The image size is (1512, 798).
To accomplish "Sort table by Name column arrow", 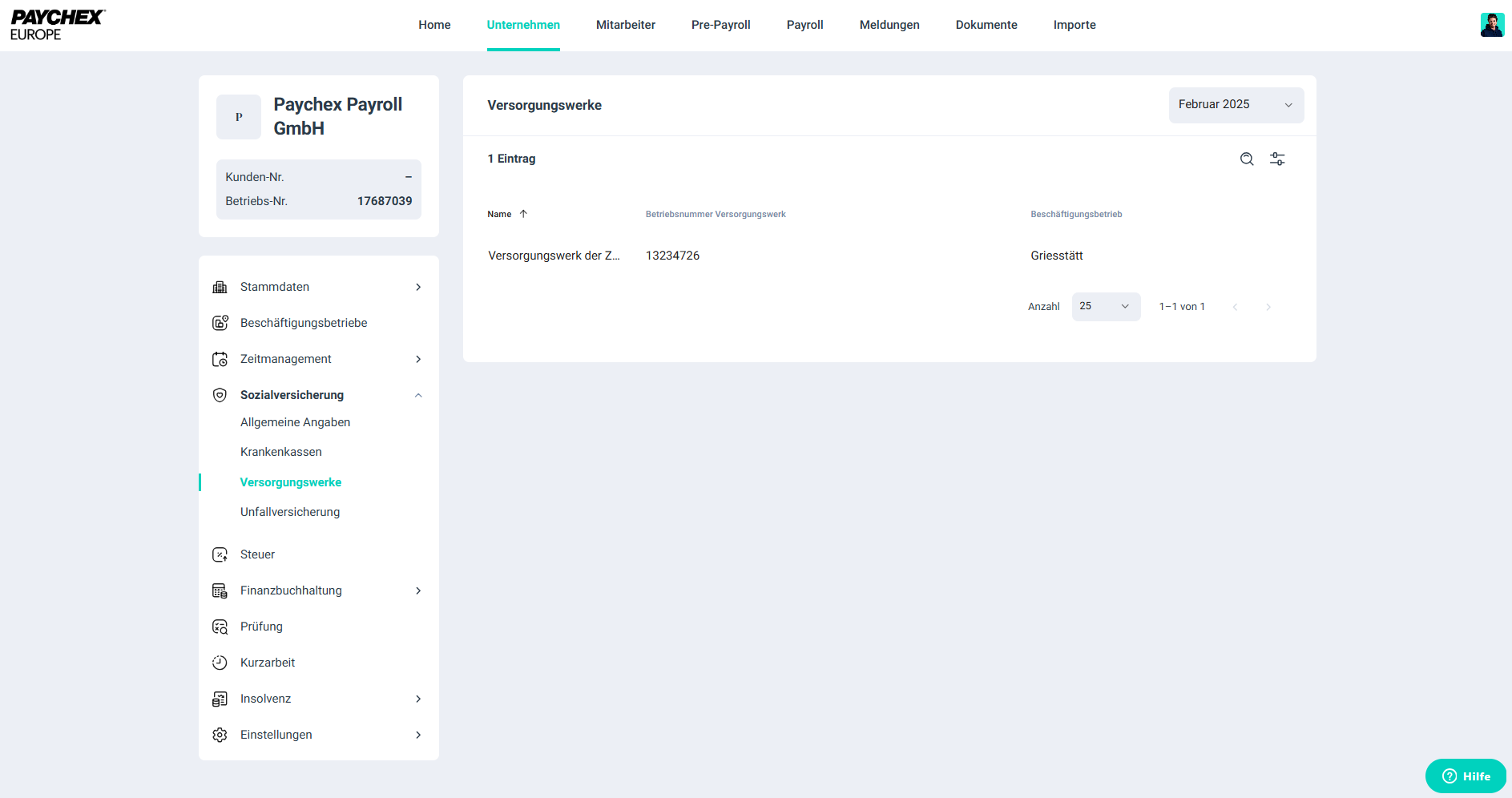I will (523, 214).
